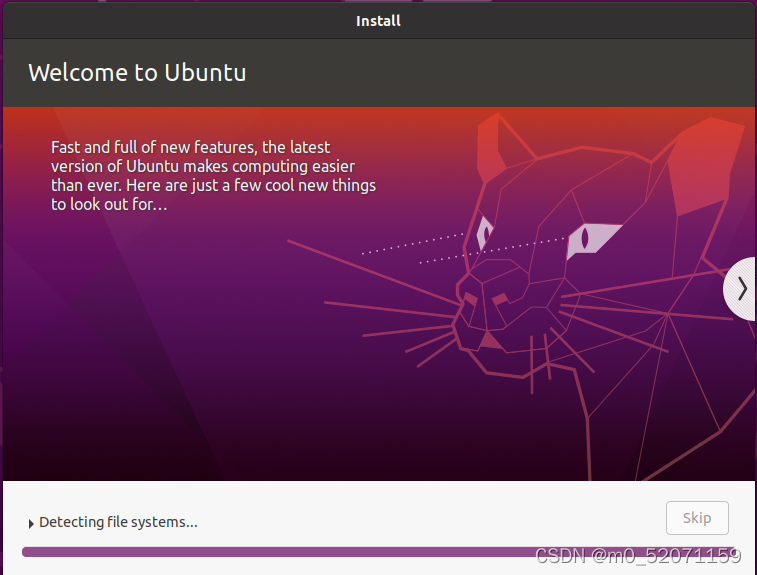This screenshot has height=575, width=757.
Task: Advance slideshow with the right chevron arrow
Action: pyautogui.click(x=740, y=289)
